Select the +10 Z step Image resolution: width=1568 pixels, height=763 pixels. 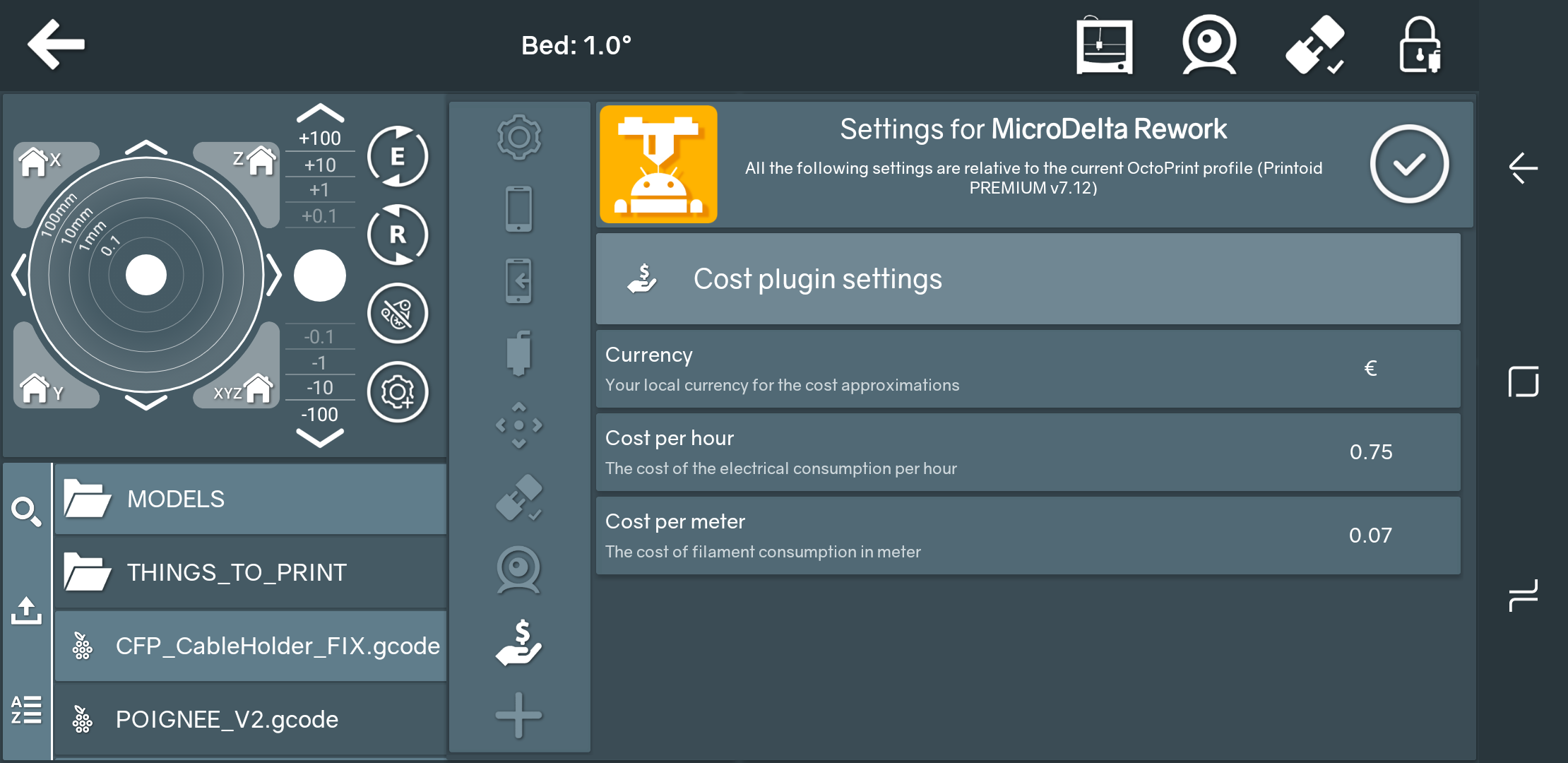pos(320,165)
